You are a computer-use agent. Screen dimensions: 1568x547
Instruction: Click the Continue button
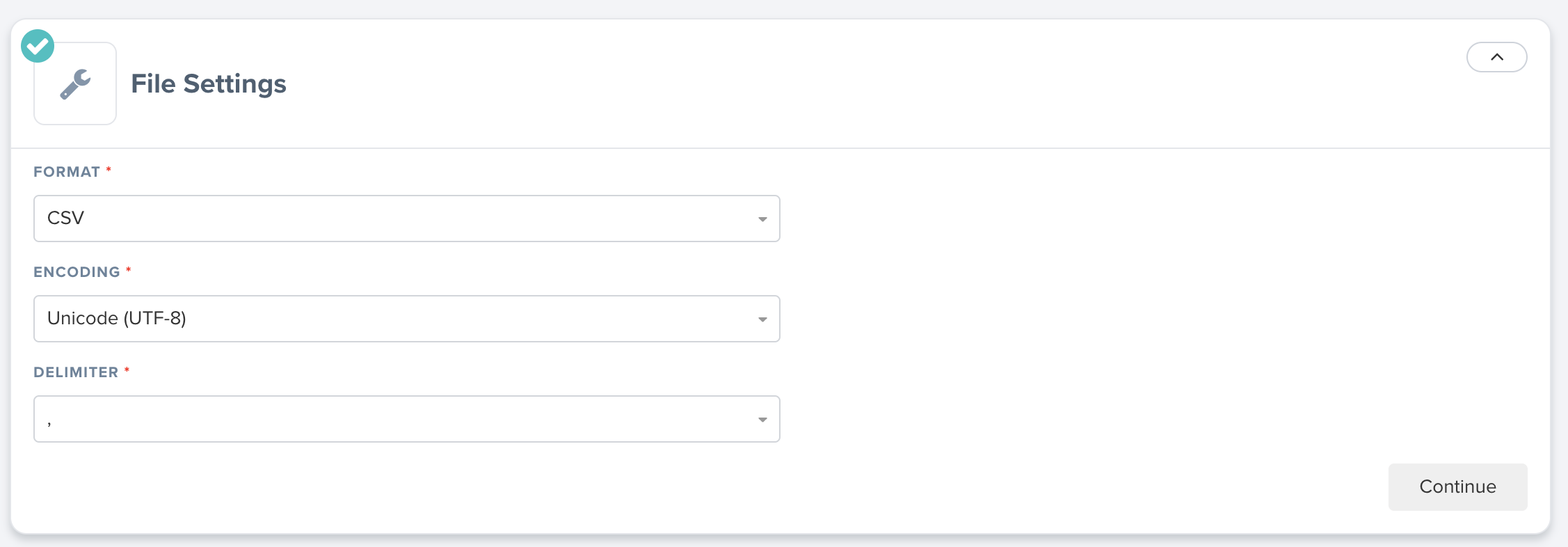(1457, 486)
